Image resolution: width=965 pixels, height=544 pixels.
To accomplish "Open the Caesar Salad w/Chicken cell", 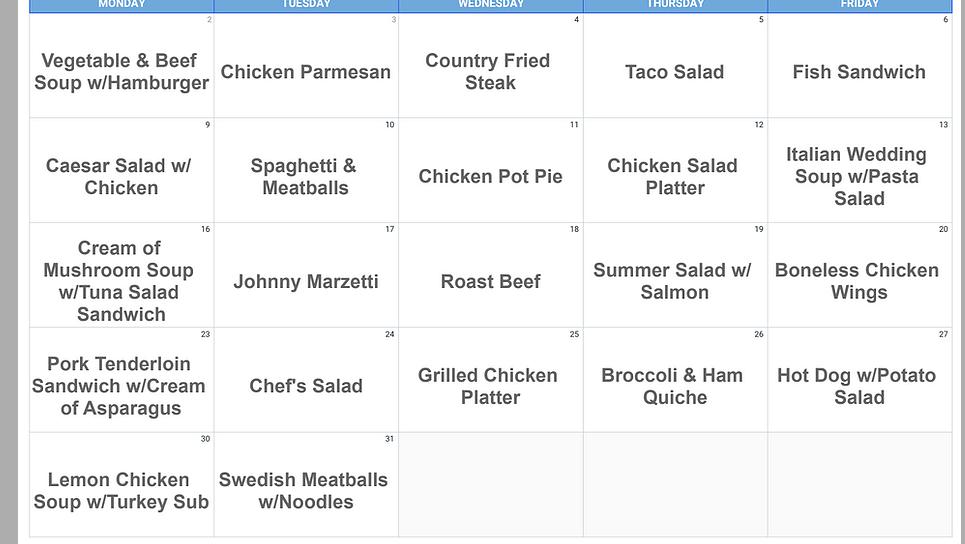I will pos(122,177).
